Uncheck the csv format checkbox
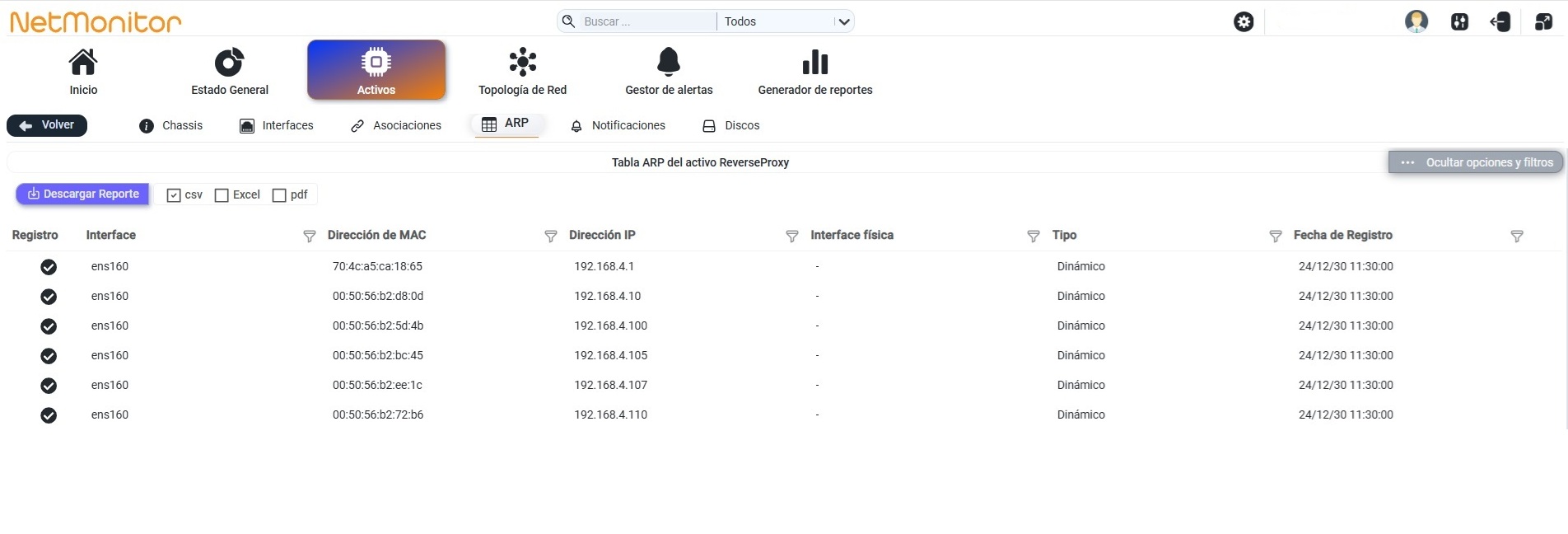 point(174,195)
